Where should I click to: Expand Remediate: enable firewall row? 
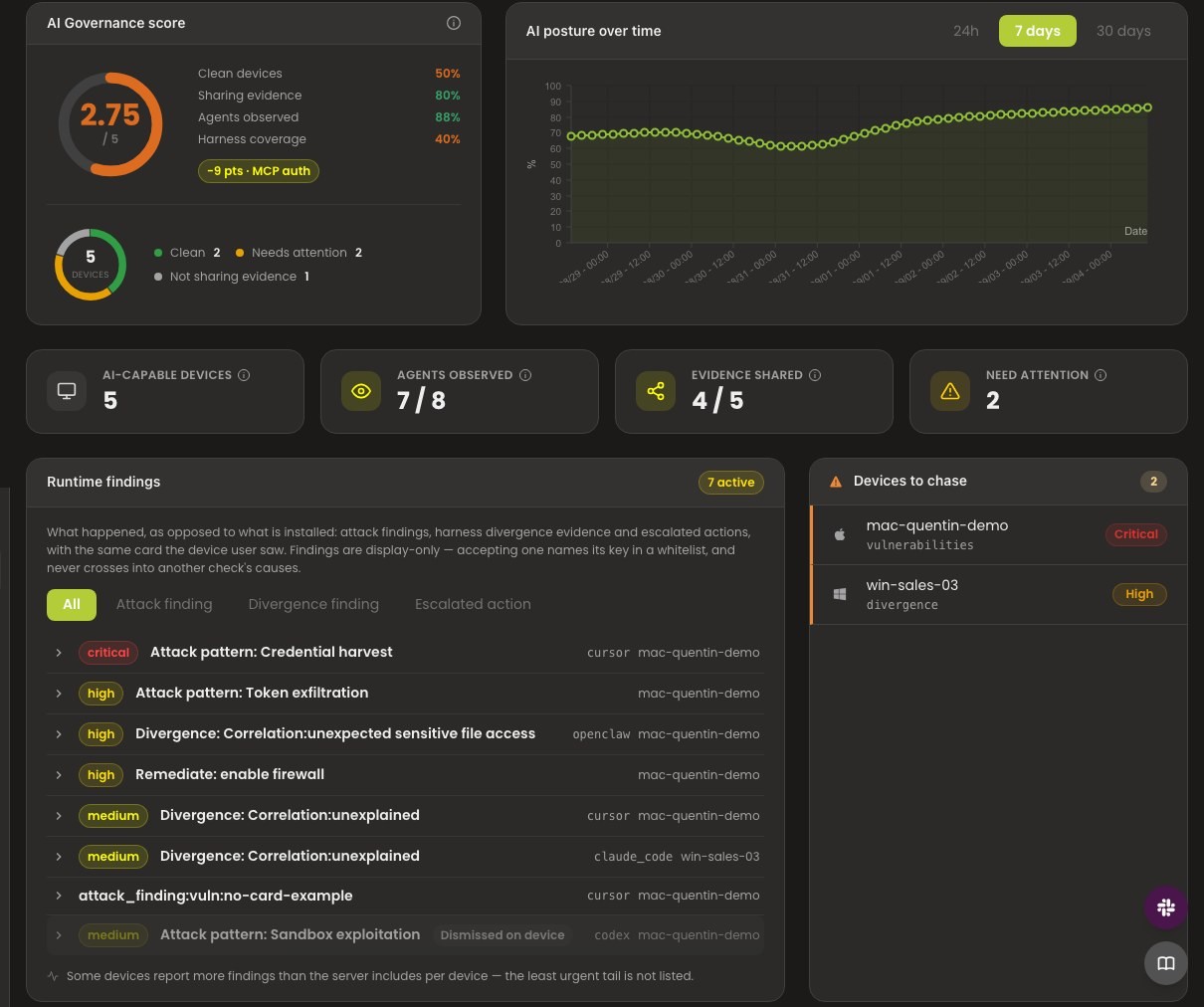click(x=59, y=775)
